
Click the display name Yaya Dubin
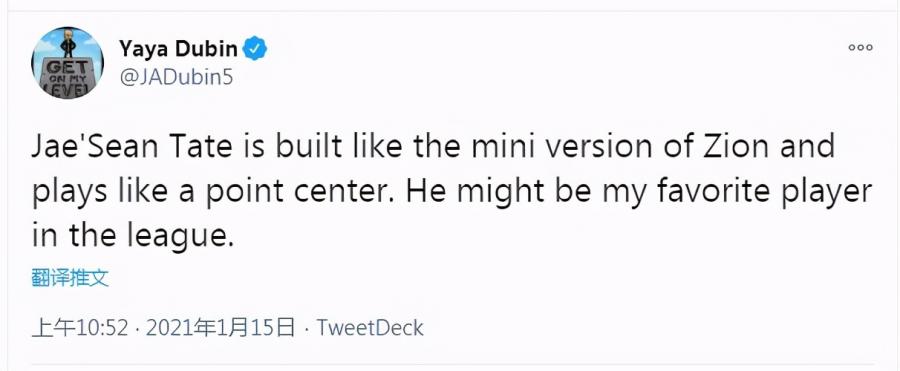[178, 49]
